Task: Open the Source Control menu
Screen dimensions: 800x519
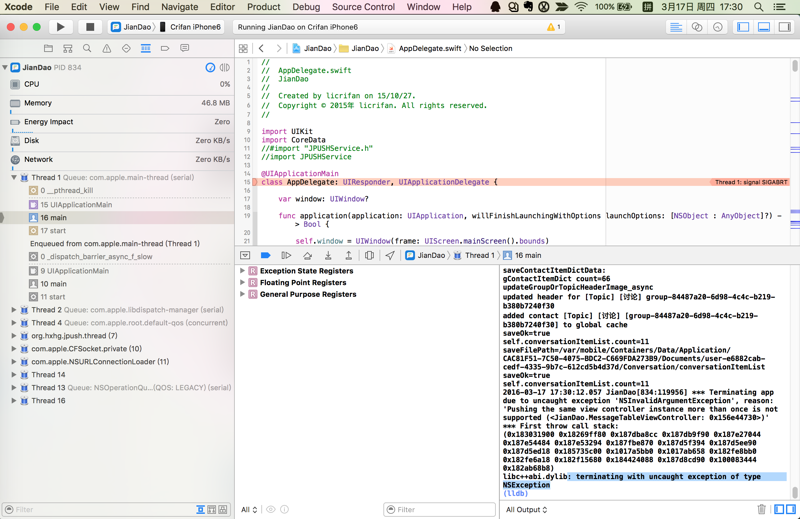Action: pyautogui.click(x=363, y=7)
